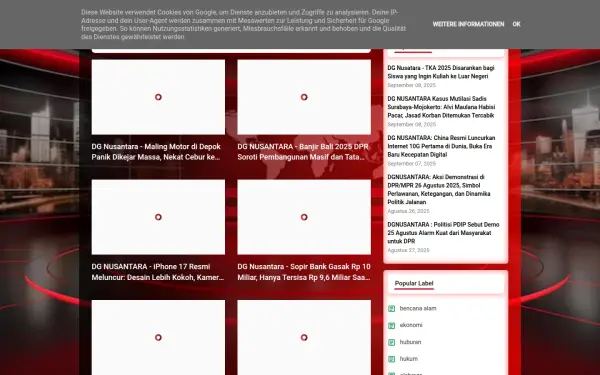Select the bencana alam label
Screen dimensions: 600x375
point(418,308)
